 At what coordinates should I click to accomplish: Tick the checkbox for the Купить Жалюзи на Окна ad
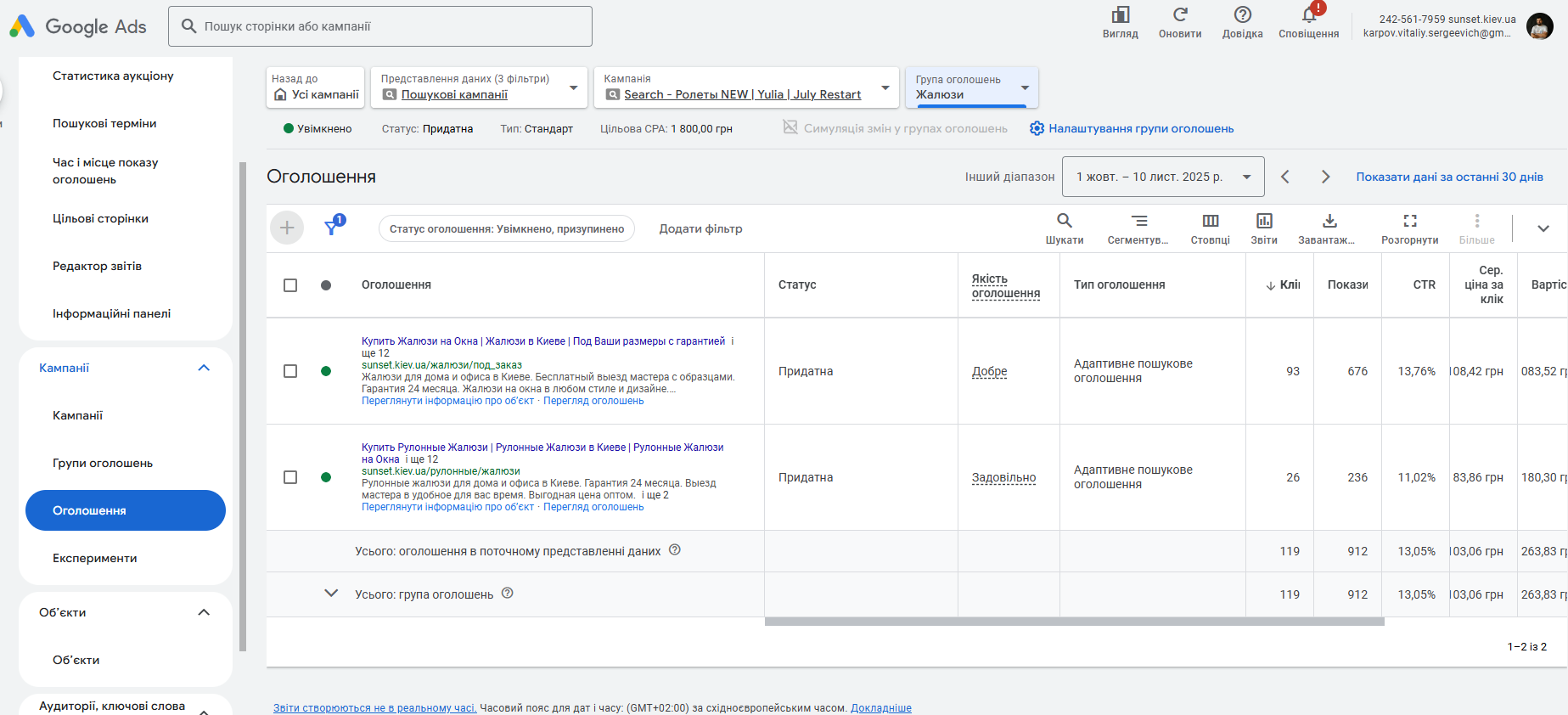pyautogui.click(x=290, y=371)
